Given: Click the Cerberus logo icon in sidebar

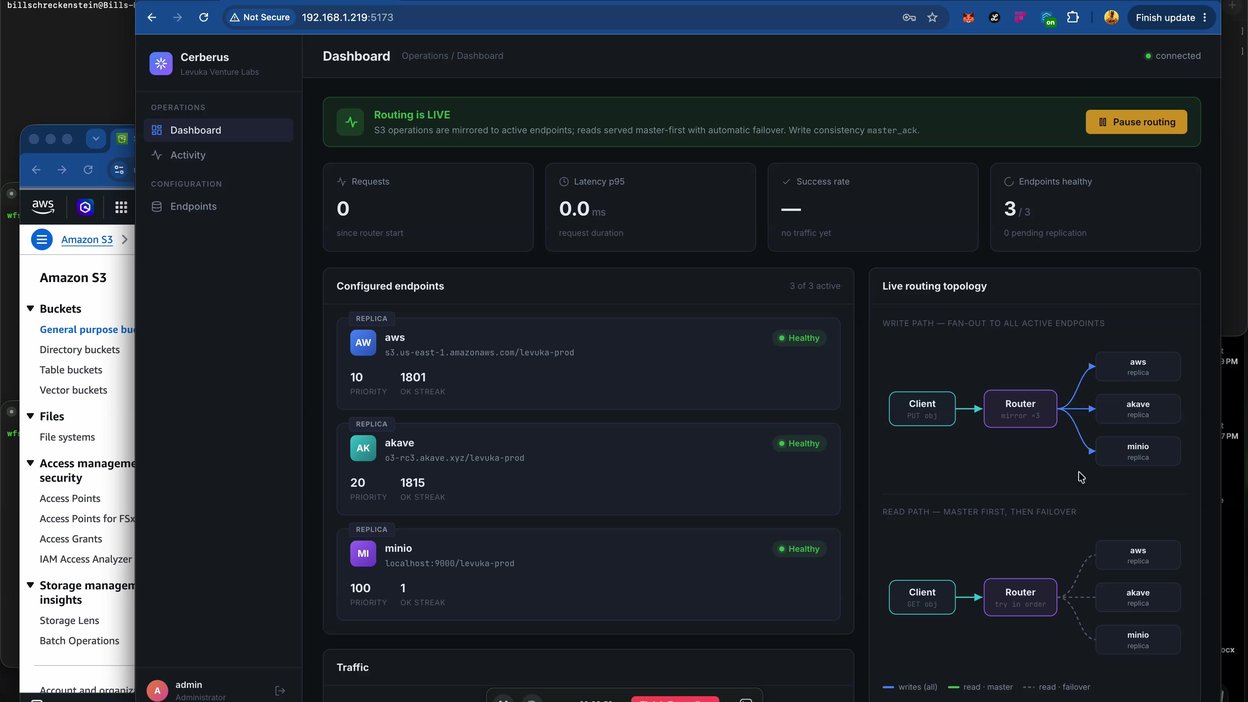Looking at the screenshot, I should 161,63.
